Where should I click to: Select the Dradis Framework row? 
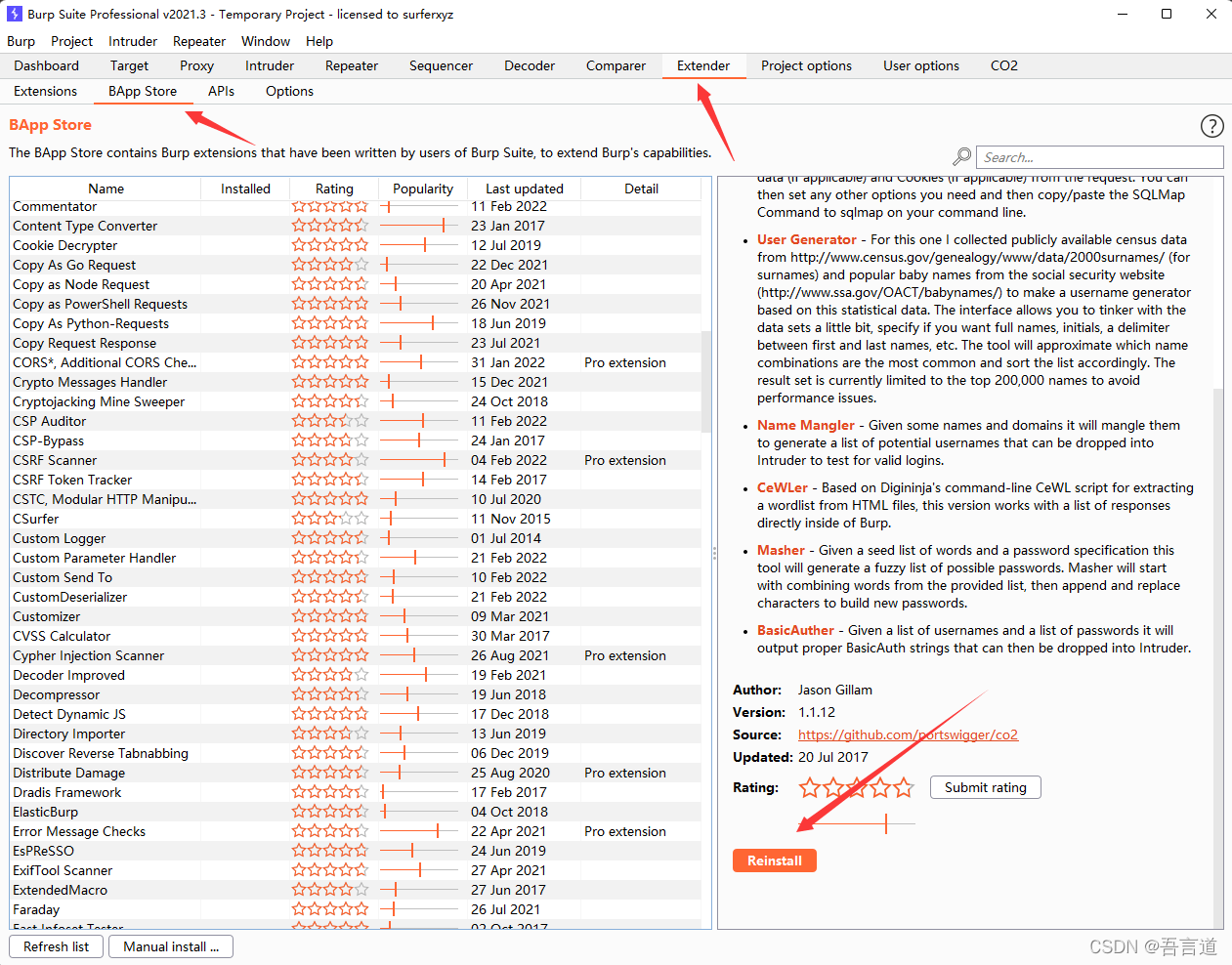click(x=356, y=792)
